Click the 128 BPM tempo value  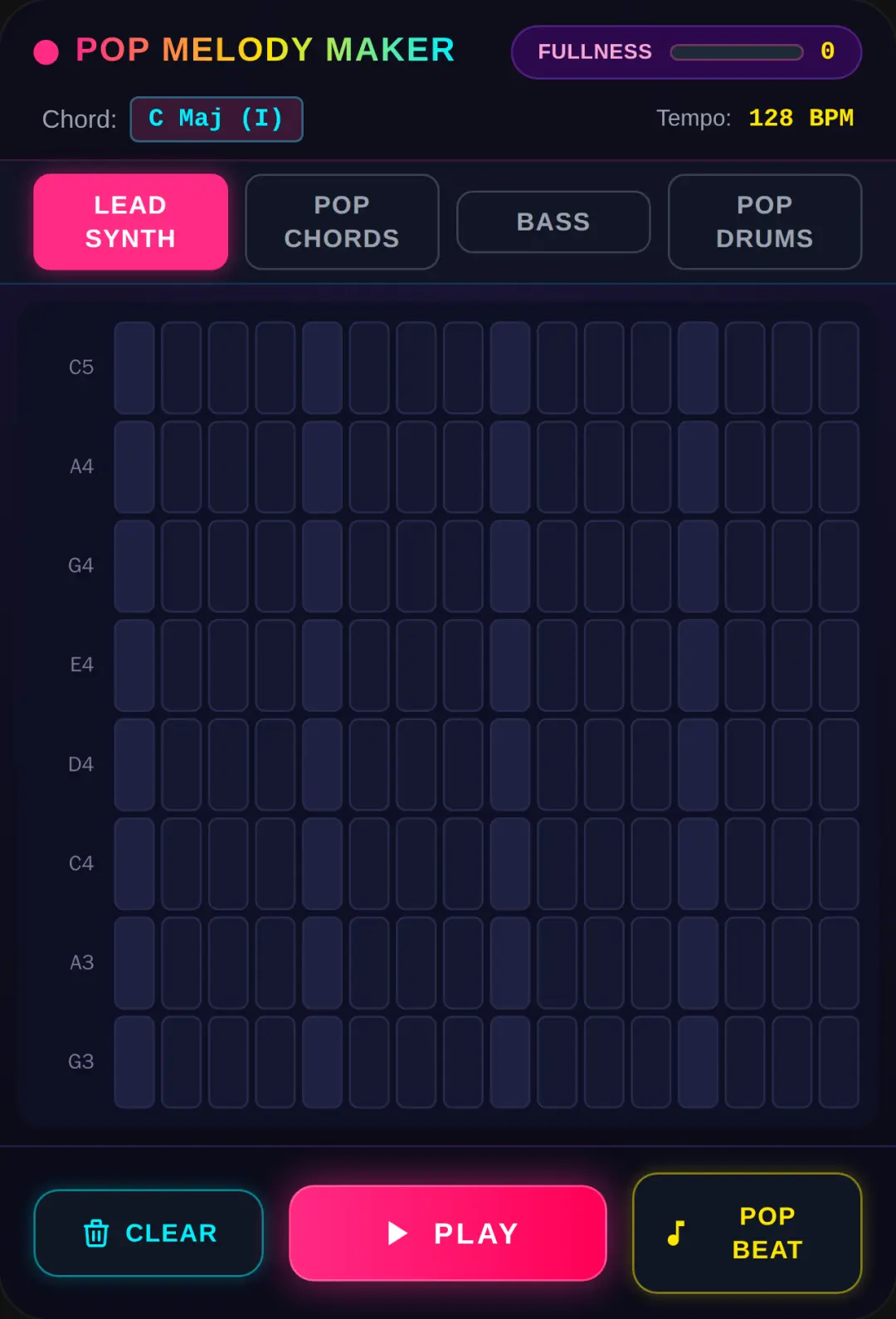click(801, 119)
